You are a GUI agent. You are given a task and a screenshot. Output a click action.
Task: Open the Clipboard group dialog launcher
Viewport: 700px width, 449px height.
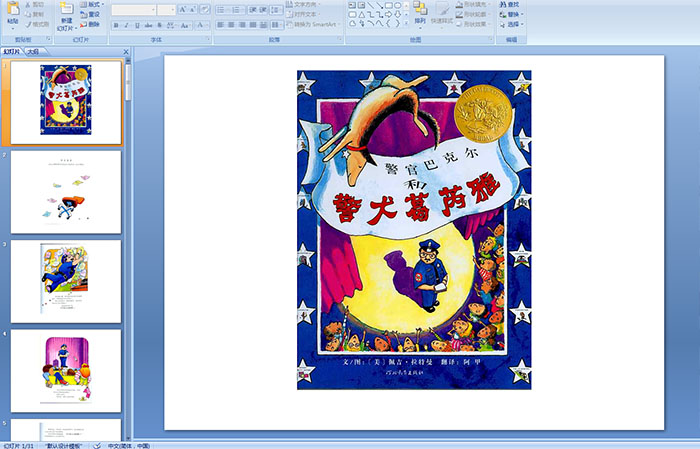(x=49, y=39)
